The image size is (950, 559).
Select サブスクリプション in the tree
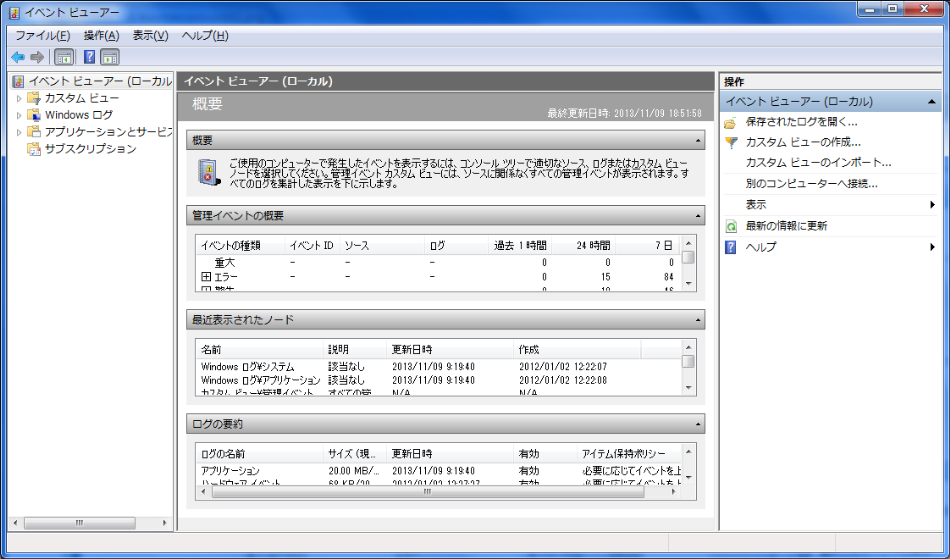coord(90,149)
